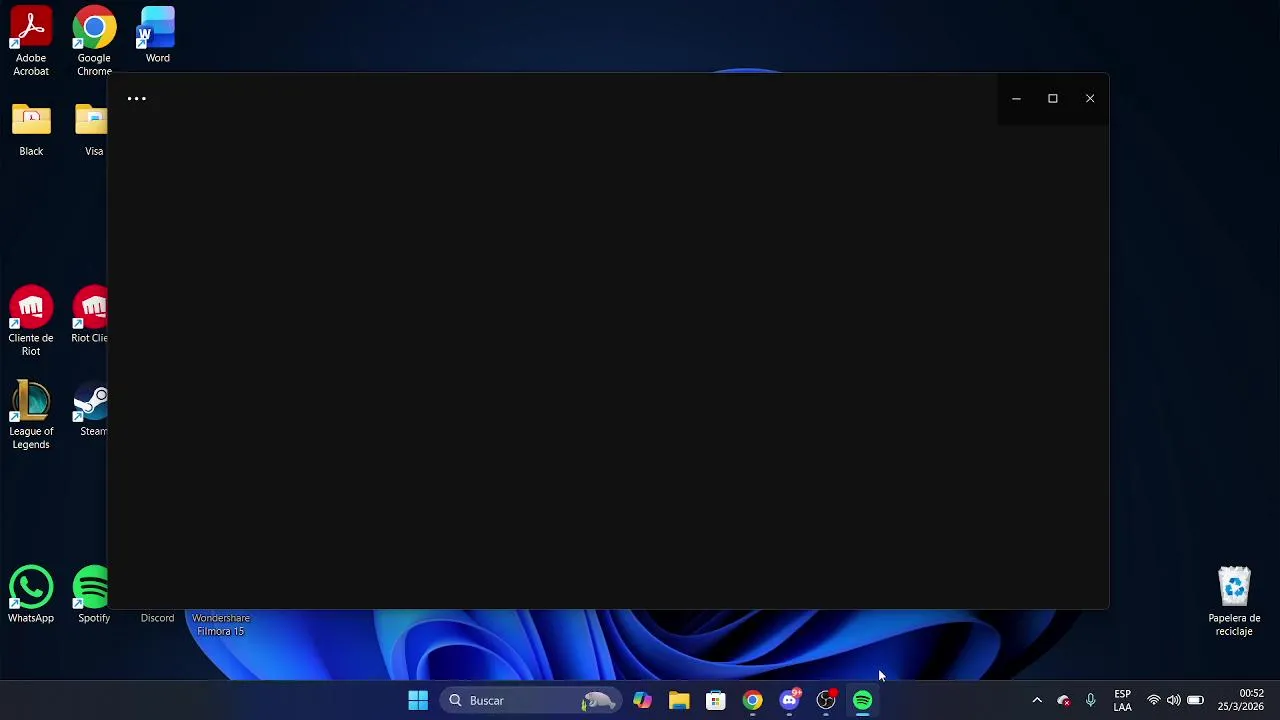1280x720 pixels.
Task: Launch Google Chrome from the desktop
Action: coord(94,42)
